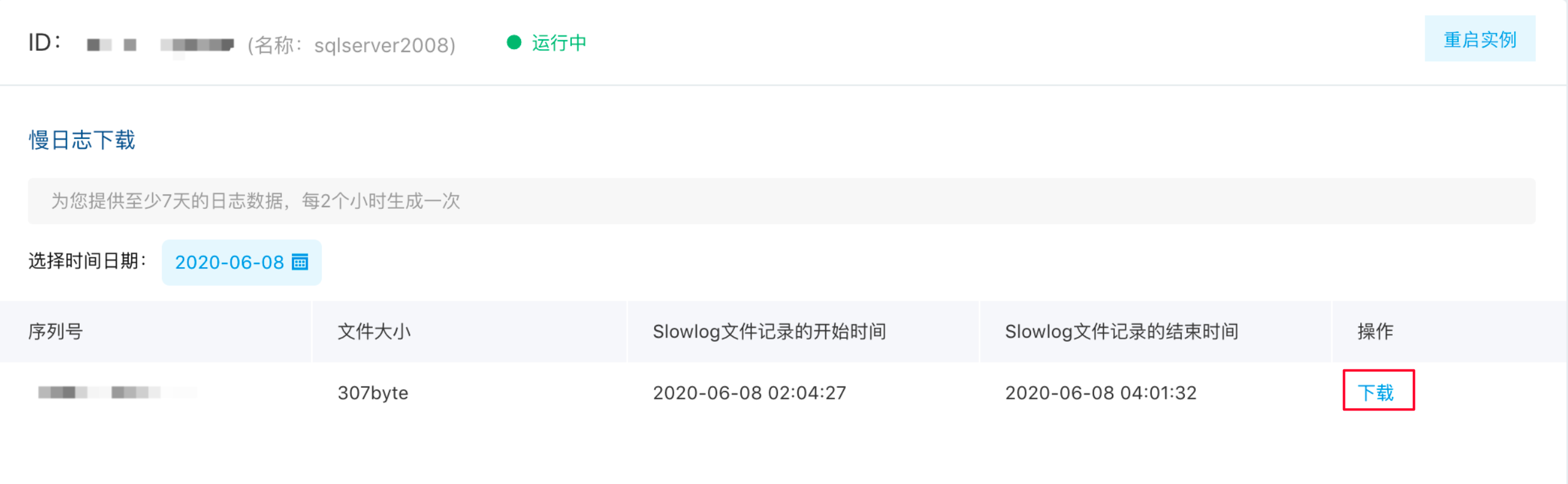Select the end time 2020-06-08 04:01:32 cell
1568x484 pixels.
point(1100,393)
